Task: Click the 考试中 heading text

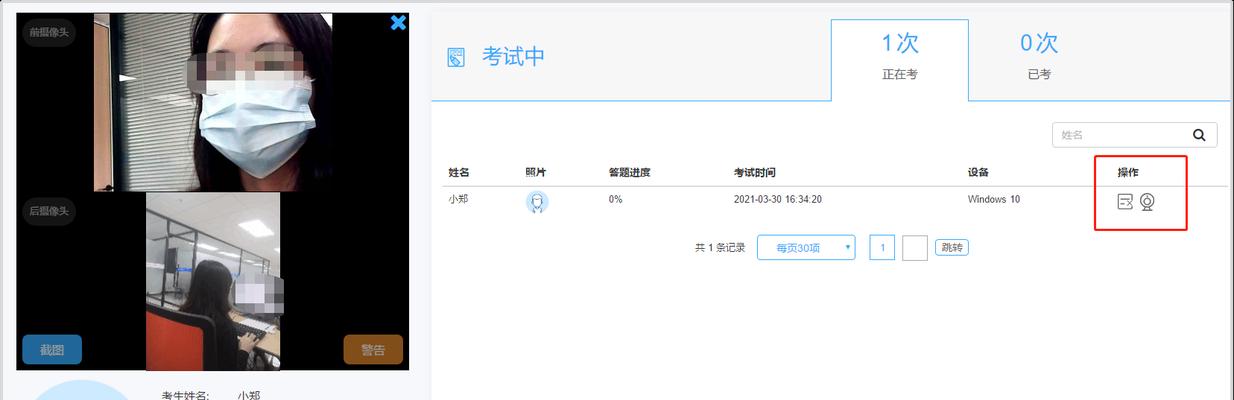Action: coord(514,57)
